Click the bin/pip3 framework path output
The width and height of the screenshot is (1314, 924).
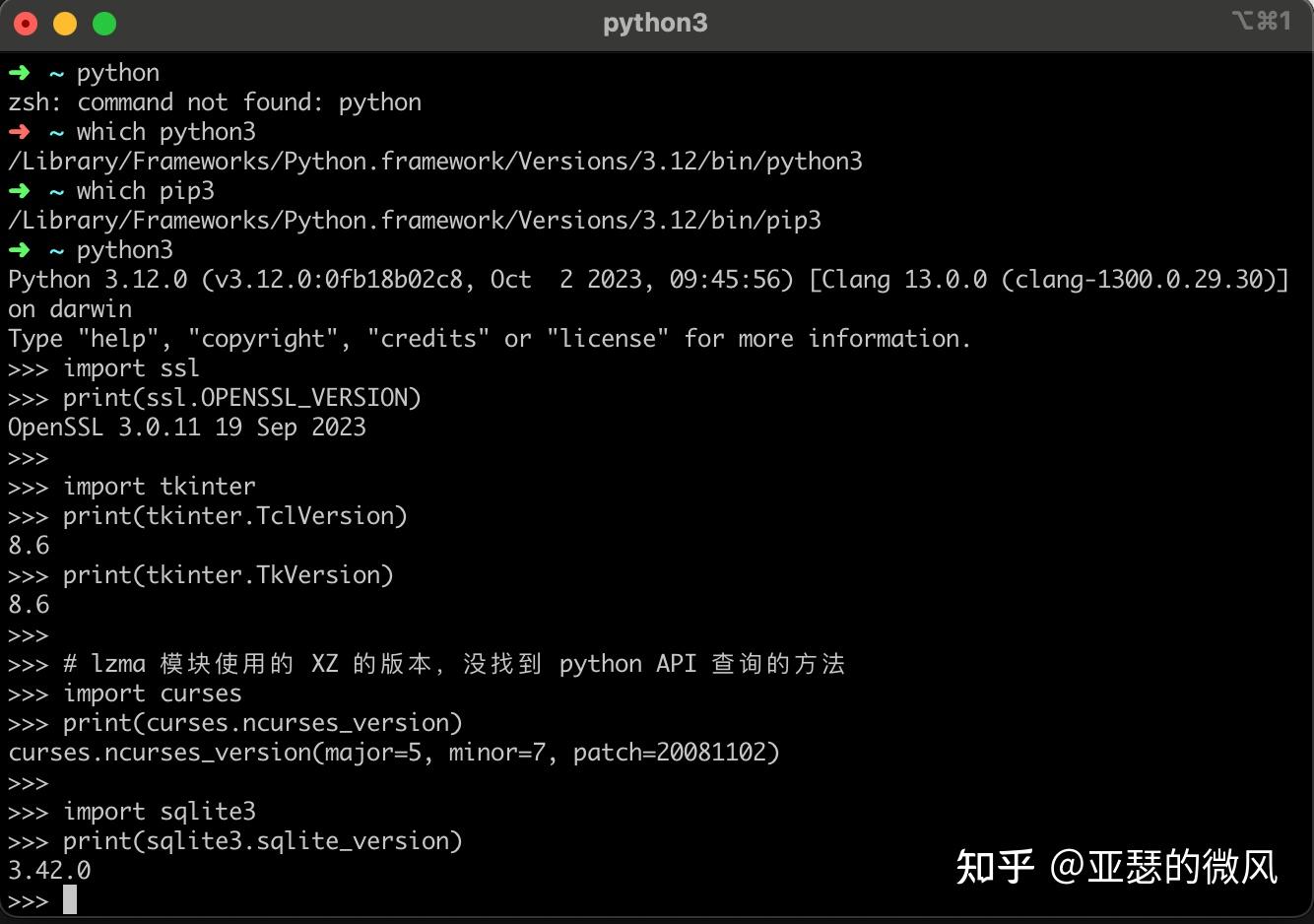(414, 221)
